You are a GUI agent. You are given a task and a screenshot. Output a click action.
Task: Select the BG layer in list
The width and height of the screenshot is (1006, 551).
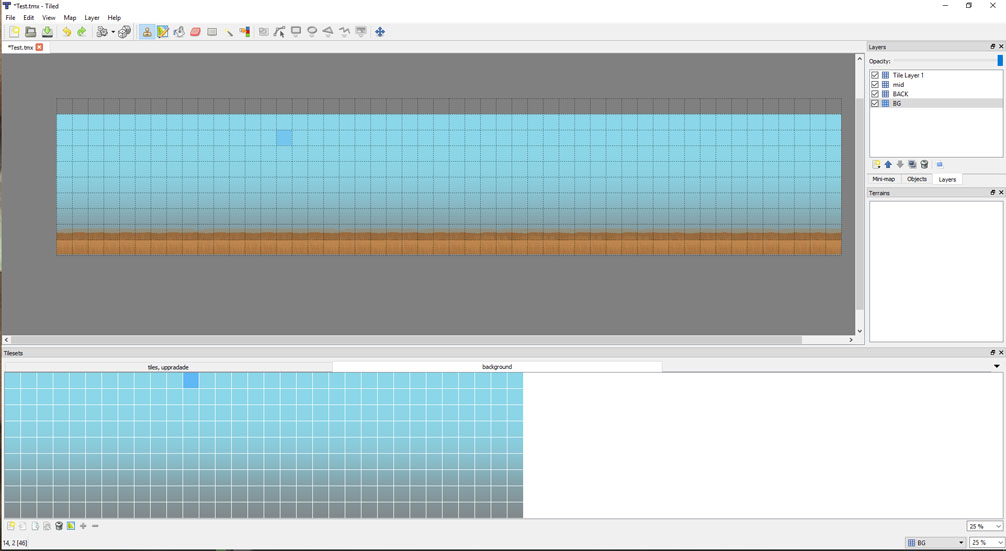pos(897,104)
